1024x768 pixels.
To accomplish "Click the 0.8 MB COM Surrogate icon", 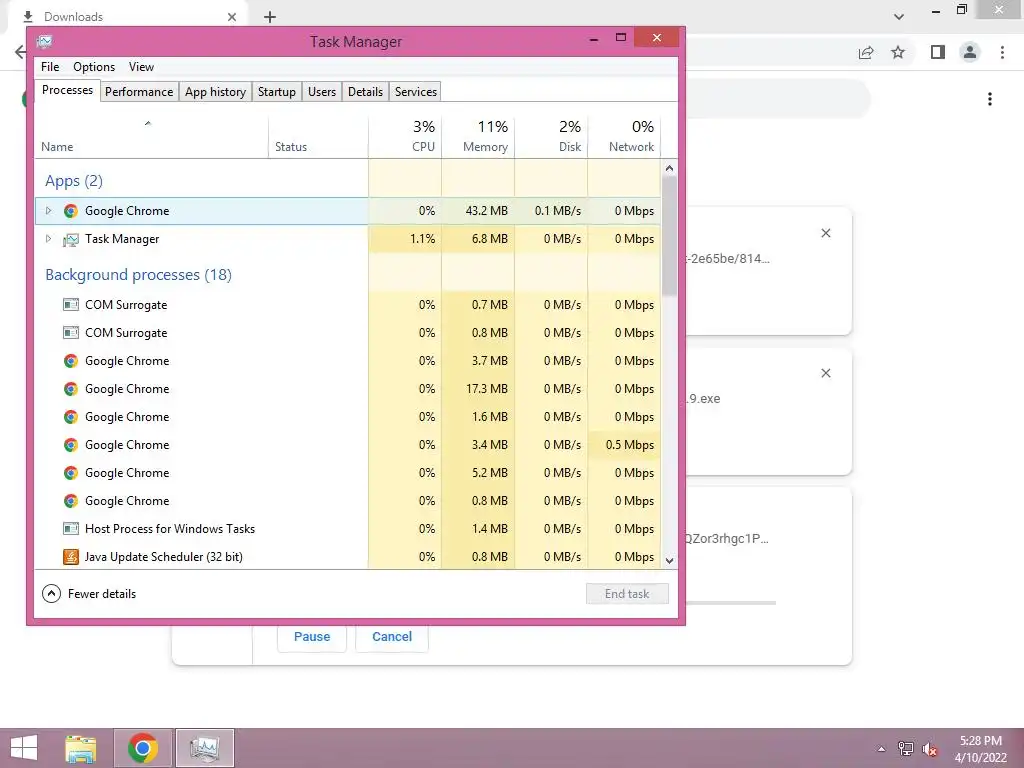I will (x=71, y=332).
